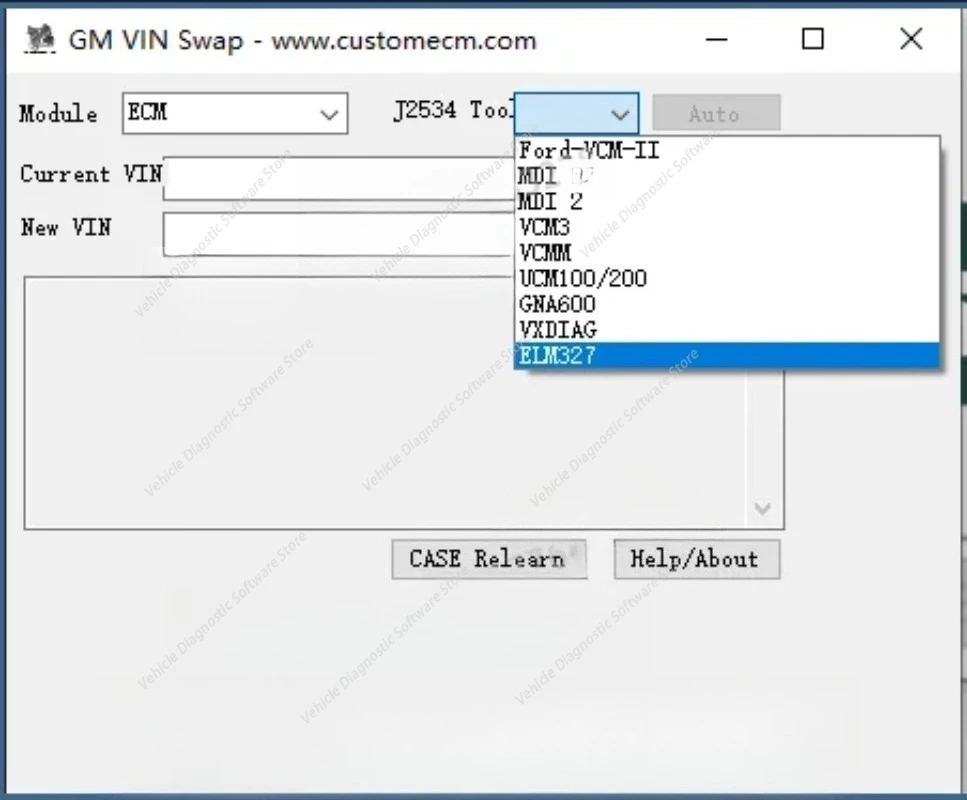The height and width of the screenshot is (800, 967).
Task: Maximize the GM VIN Swap window
Action: click(x=813, y=39)
